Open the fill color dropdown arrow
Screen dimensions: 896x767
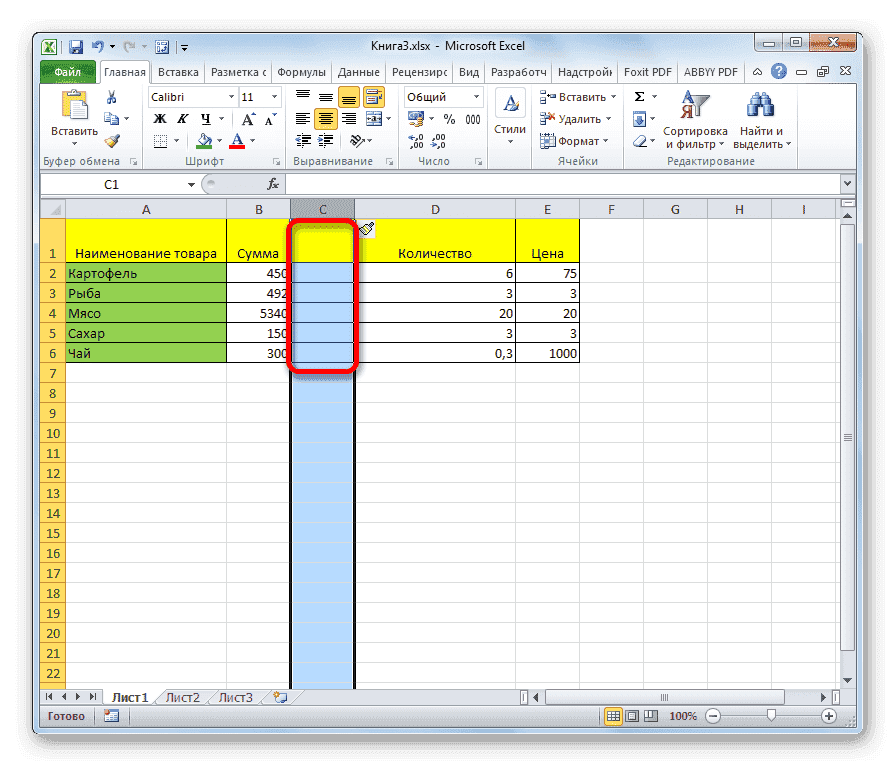[x=219, y=140]
